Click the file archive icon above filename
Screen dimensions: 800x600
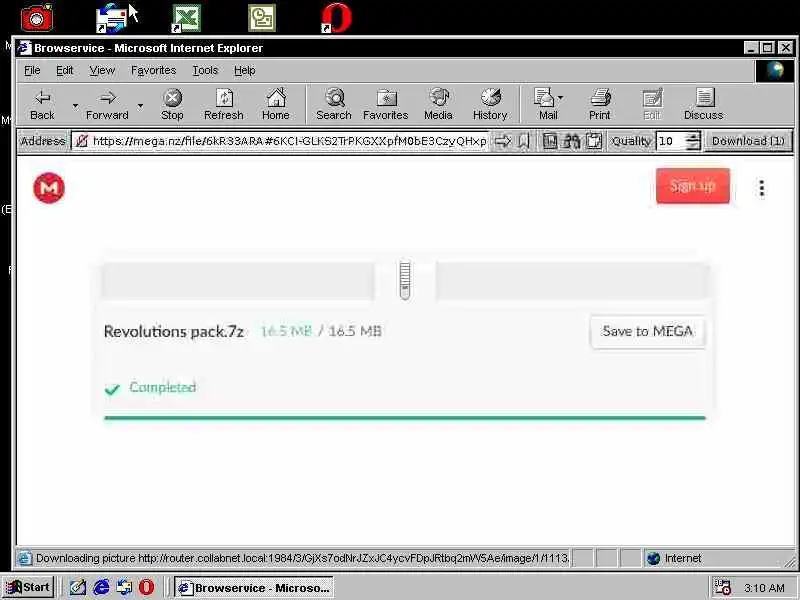[x=405, y=280]
